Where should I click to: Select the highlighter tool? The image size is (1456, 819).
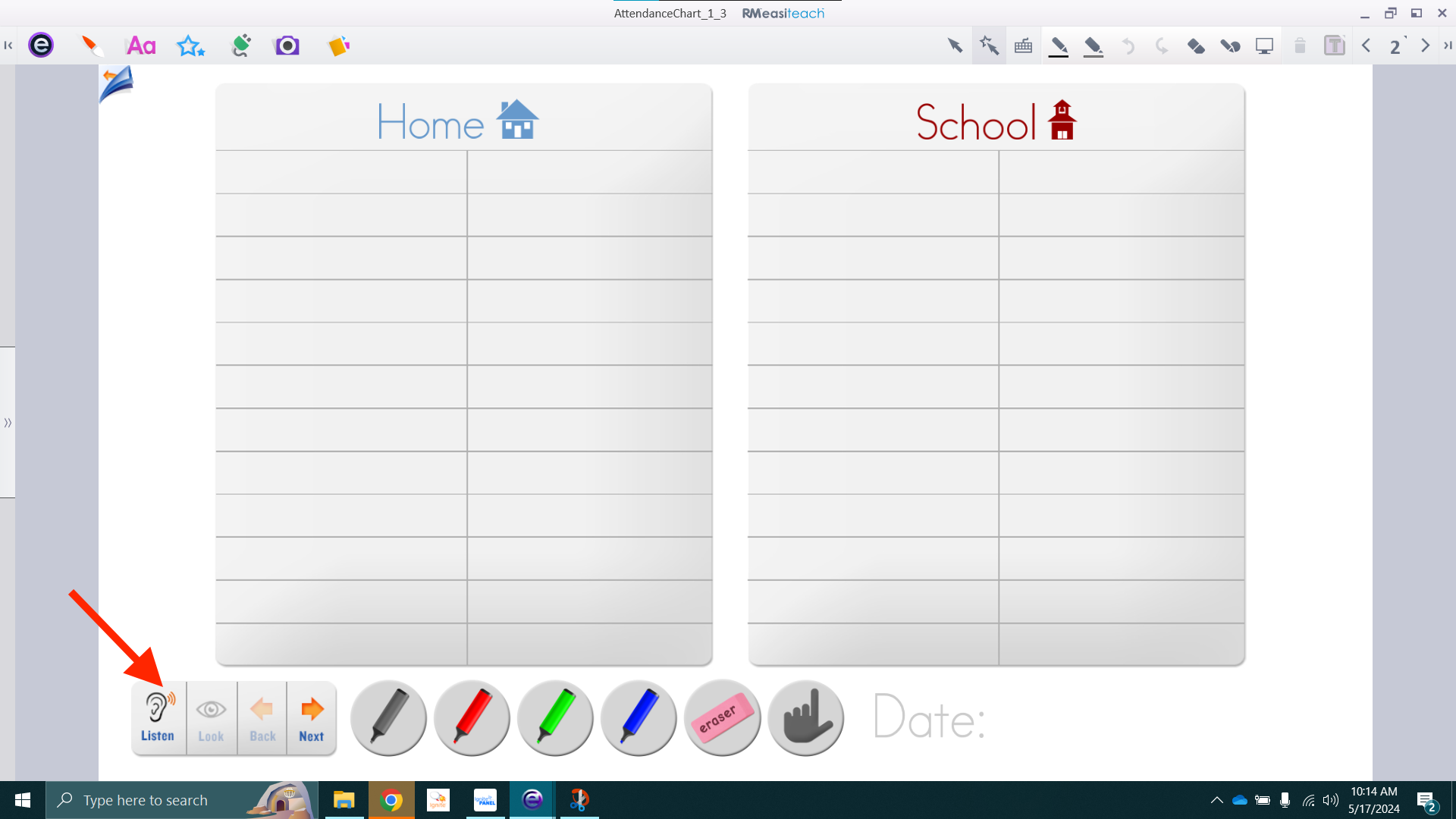[1093, 46]
